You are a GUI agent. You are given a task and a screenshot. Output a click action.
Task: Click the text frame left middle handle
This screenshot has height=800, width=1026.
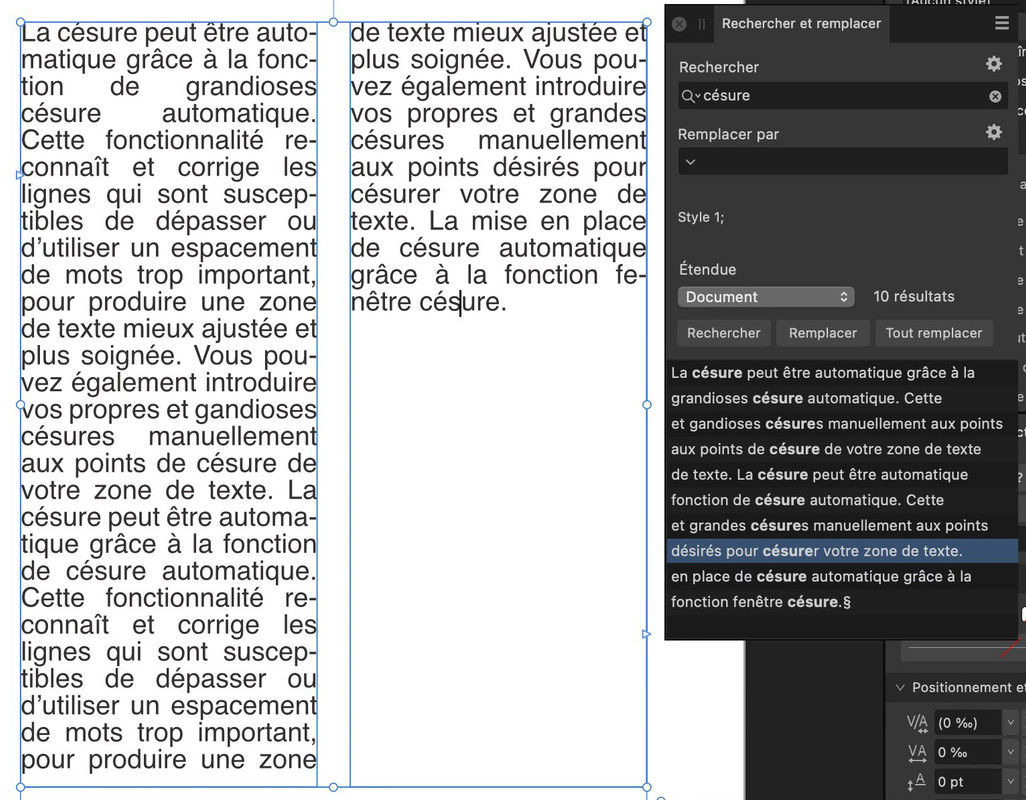click(20, 405)
